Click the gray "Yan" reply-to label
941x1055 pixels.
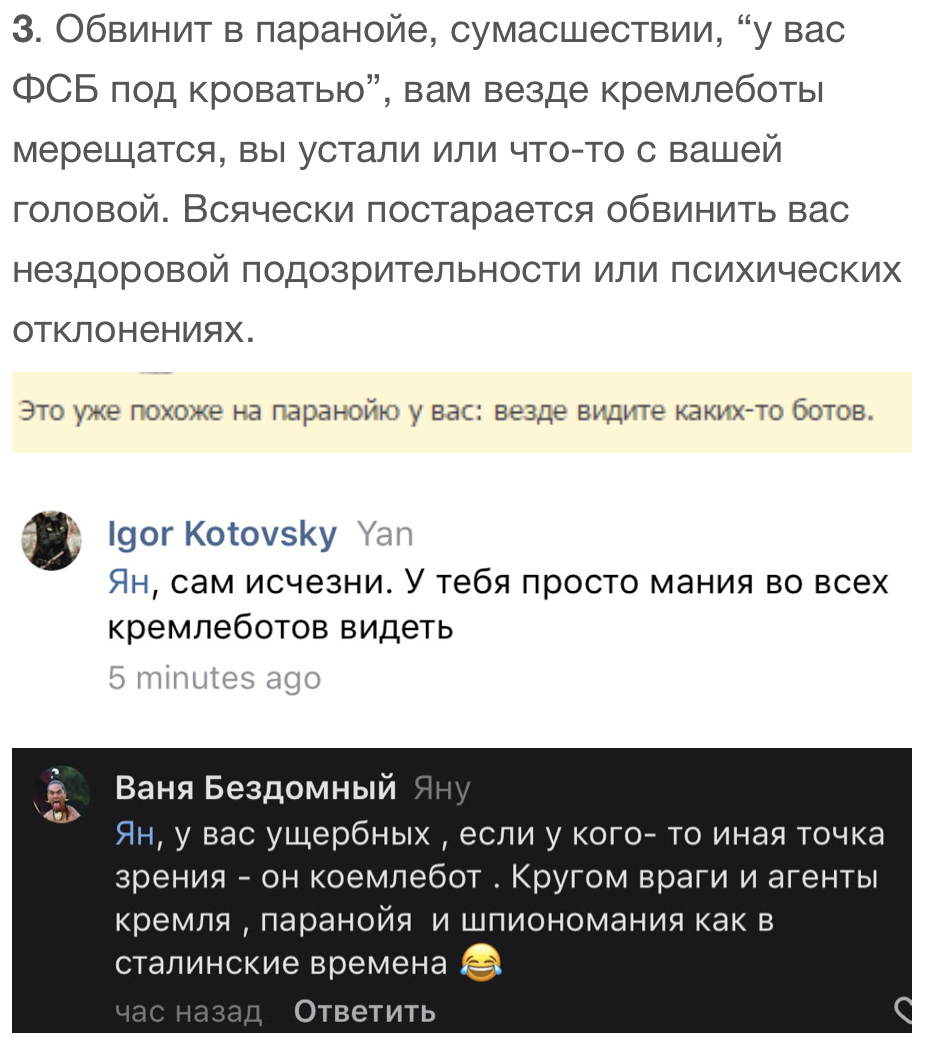tap(384, 535)
